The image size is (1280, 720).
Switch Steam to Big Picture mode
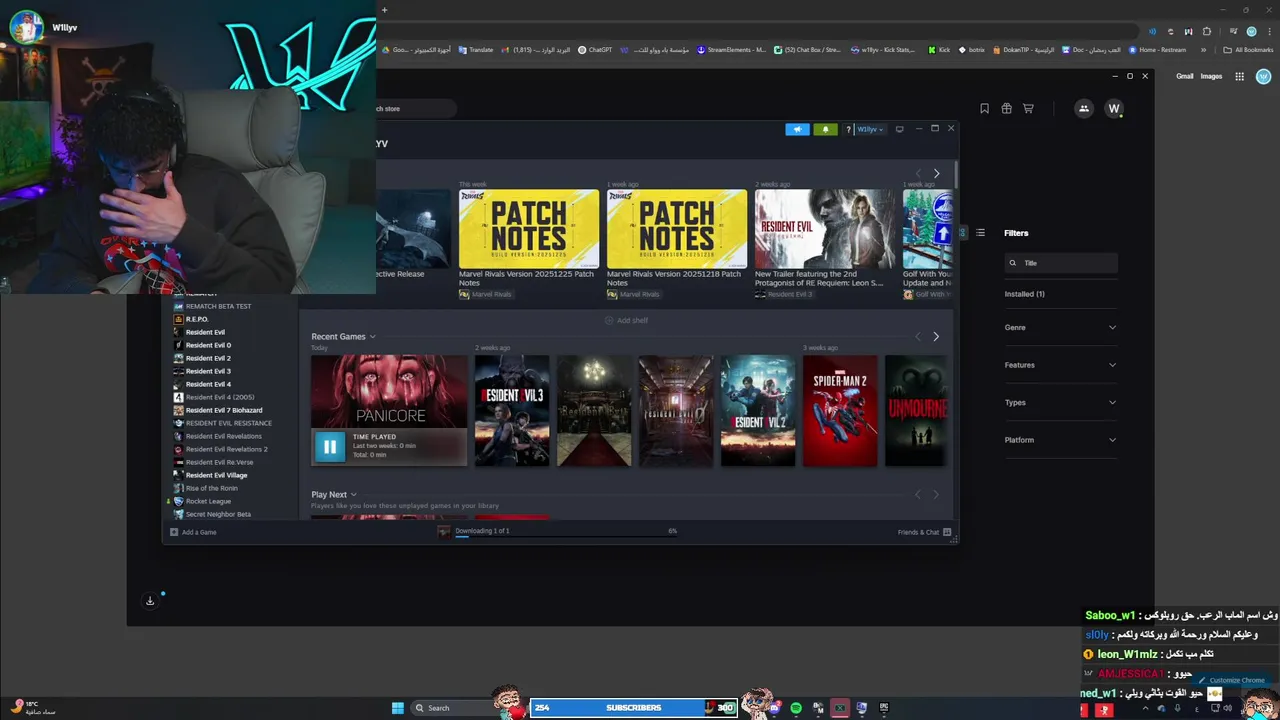click(x=899, y=129)
